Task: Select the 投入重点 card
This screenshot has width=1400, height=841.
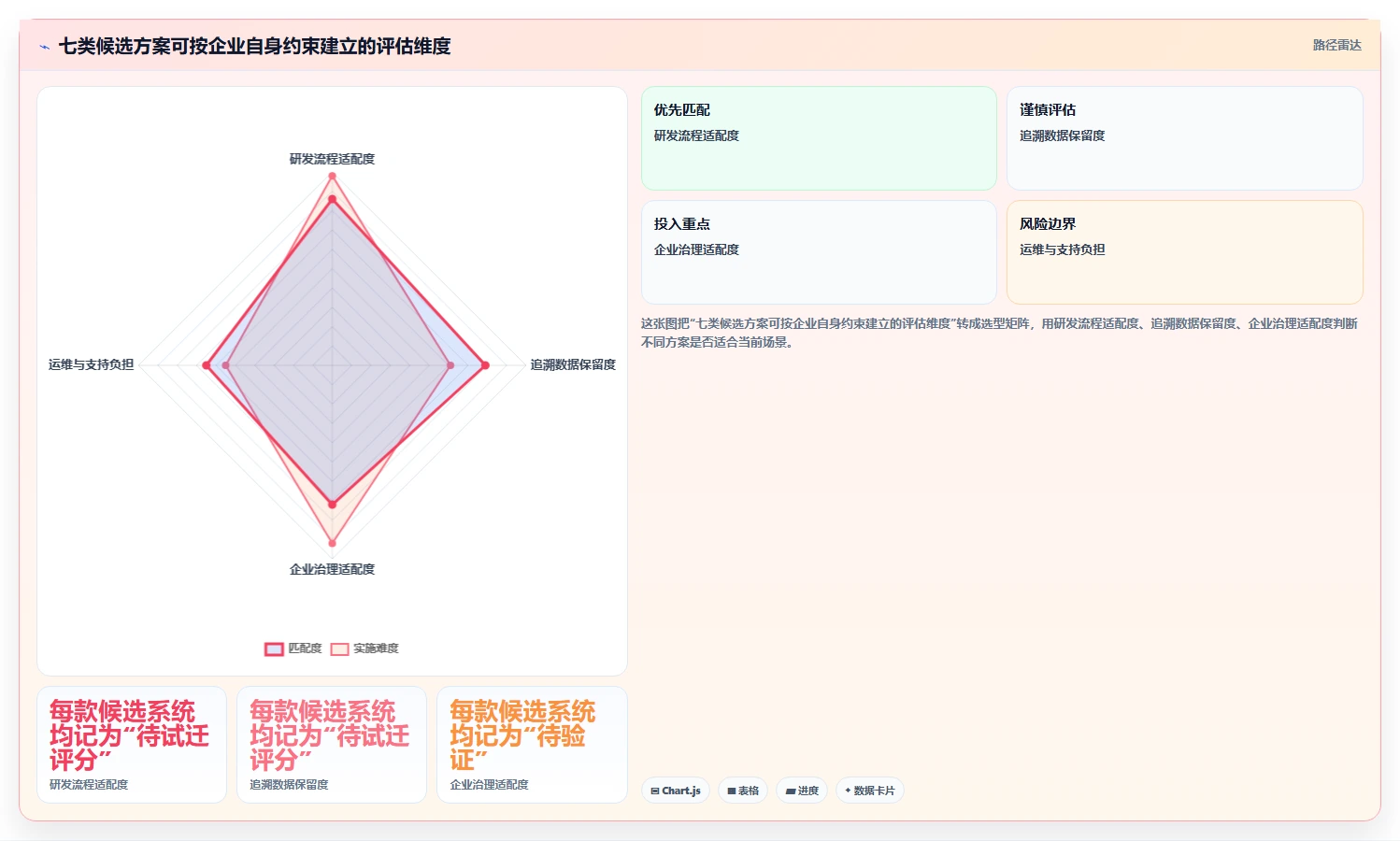Action: click(819, 252)
